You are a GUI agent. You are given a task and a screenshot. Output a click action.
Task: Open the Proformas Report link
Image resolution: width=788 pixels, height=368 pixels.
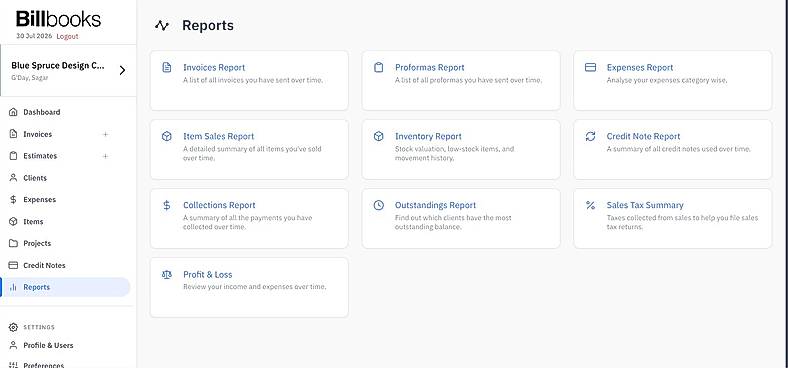coord(430,67)
